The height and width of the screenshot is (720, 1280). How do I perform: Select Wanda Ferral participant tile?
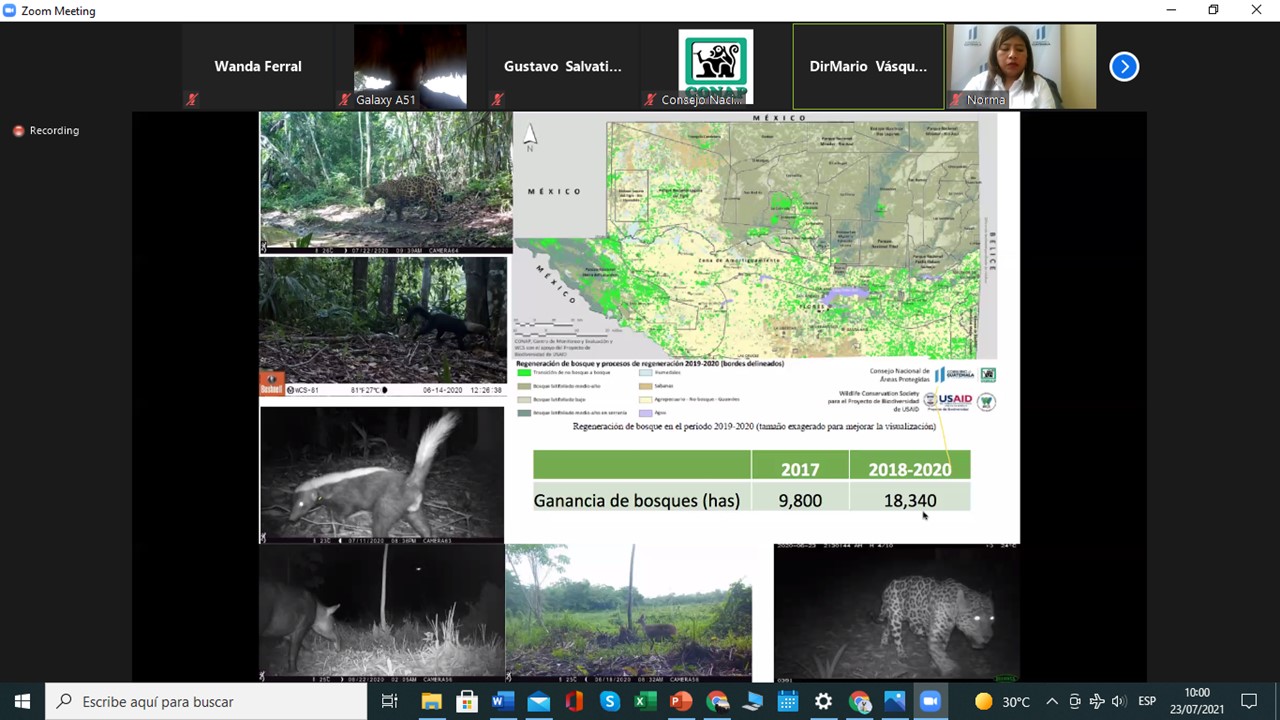tap(257, 67)
